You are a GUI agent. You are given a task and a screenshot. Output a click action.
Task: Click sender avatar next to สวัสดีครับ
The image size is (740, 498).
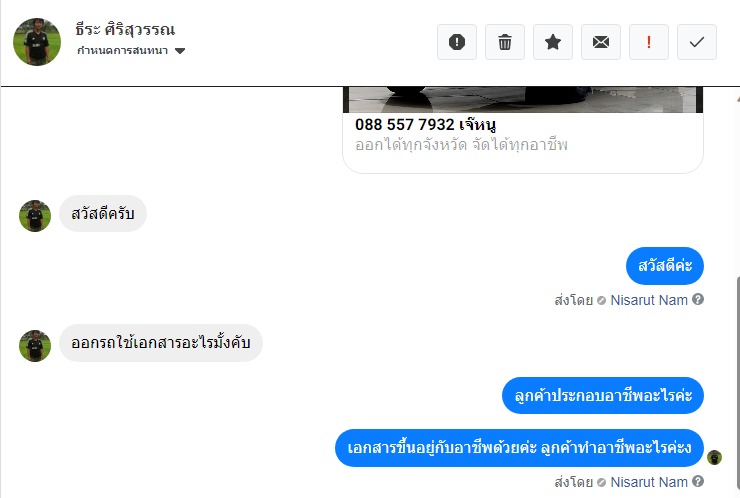(35, 216)
